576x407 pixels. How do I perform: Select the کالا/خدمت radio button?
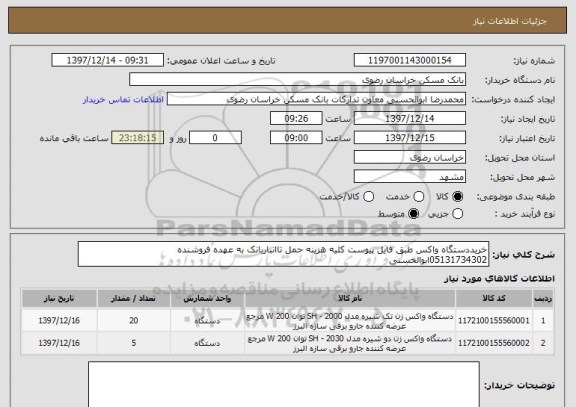pyautogui.click(x=368, y=197)
